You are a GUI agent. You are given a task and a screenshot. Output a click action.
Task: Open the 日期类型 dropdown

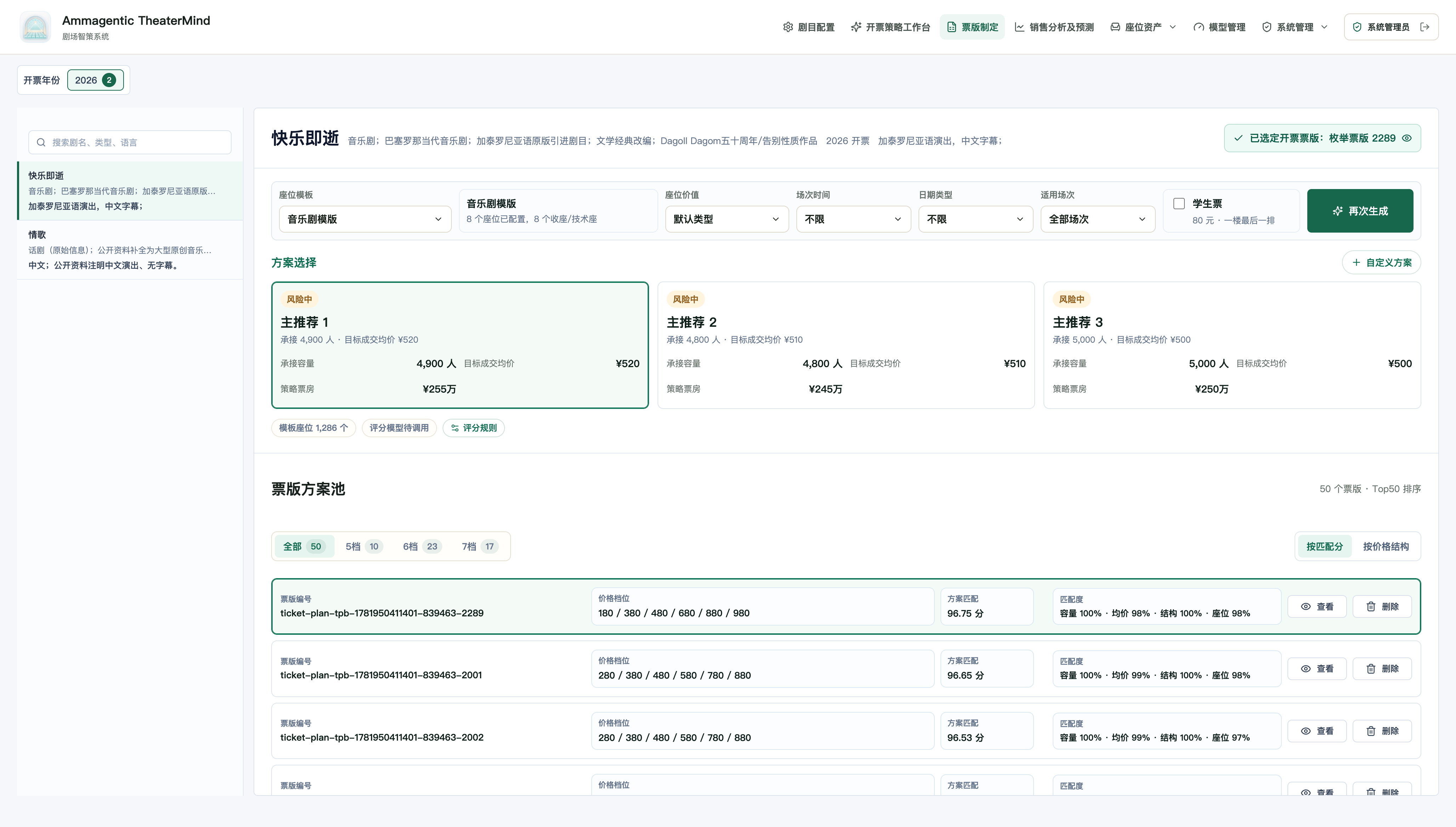[x=976, y=219]
